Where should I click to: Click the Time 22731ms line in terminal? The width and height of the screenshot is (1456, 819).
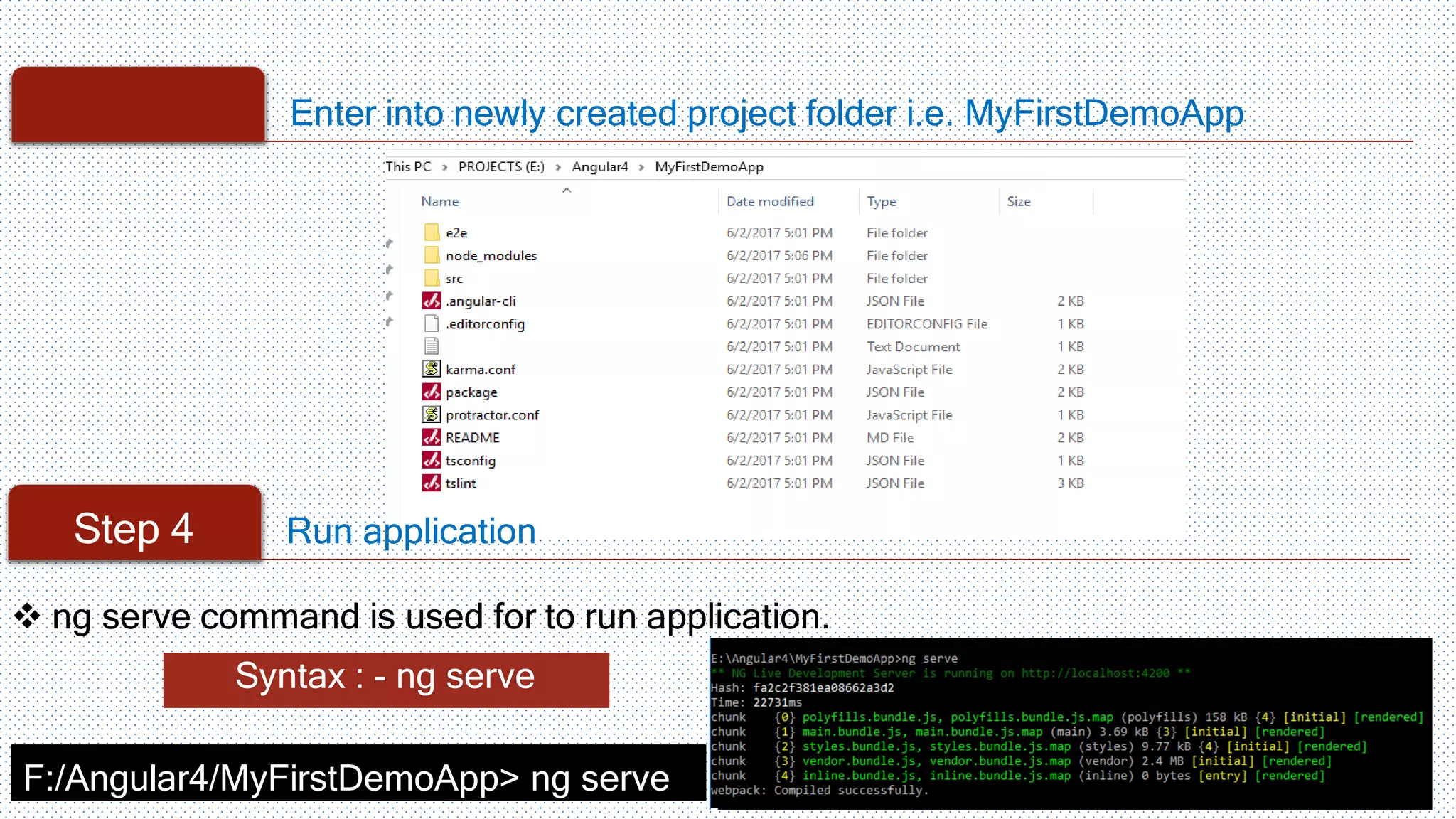pos(756,702)
